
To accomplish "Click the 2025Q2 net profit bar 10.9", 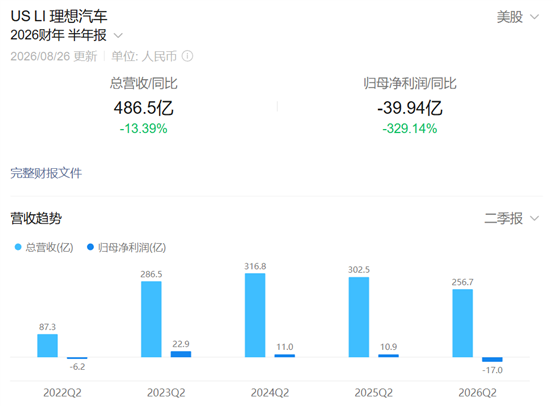I will coord(388,356).
